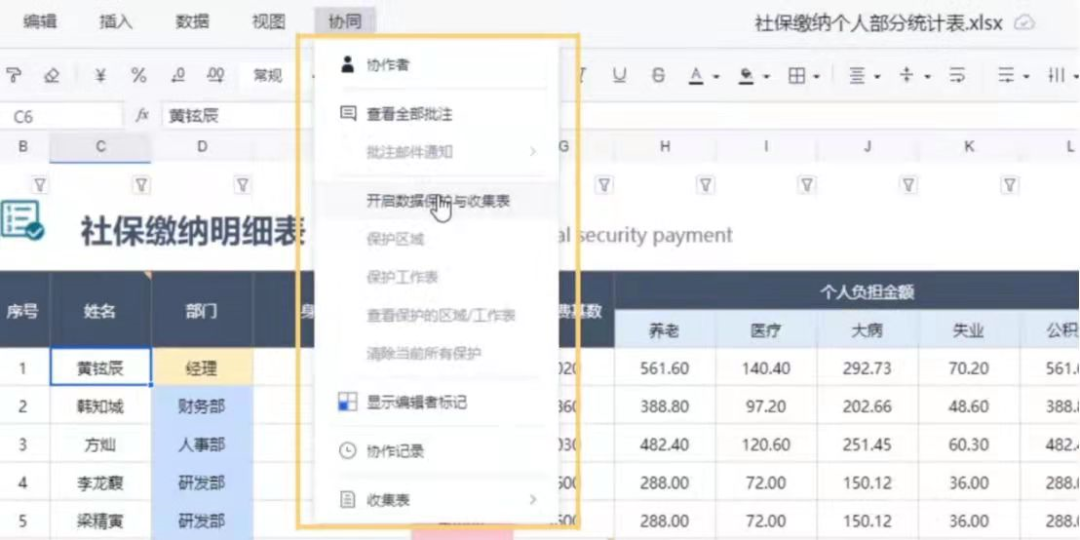Click the column settings icon

(x=1057, y=76)
